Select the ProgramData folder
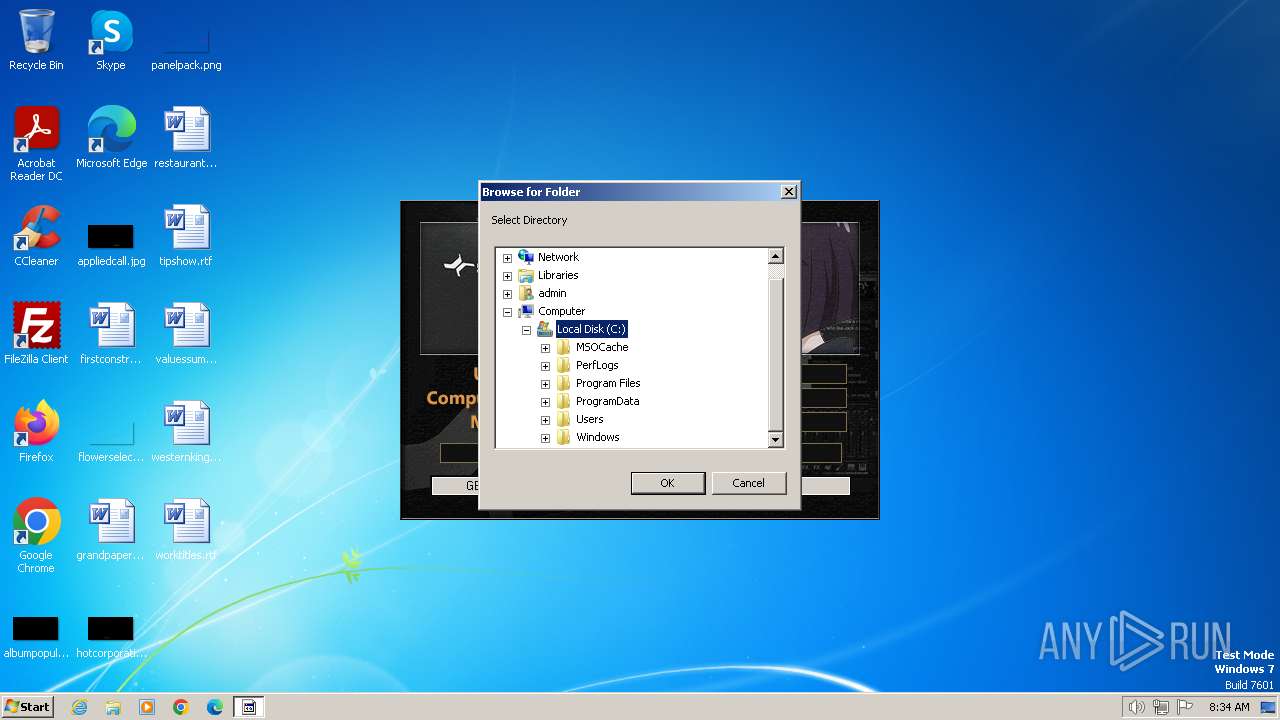This screenshot has width=1280, height=720. tap(607, 401)
